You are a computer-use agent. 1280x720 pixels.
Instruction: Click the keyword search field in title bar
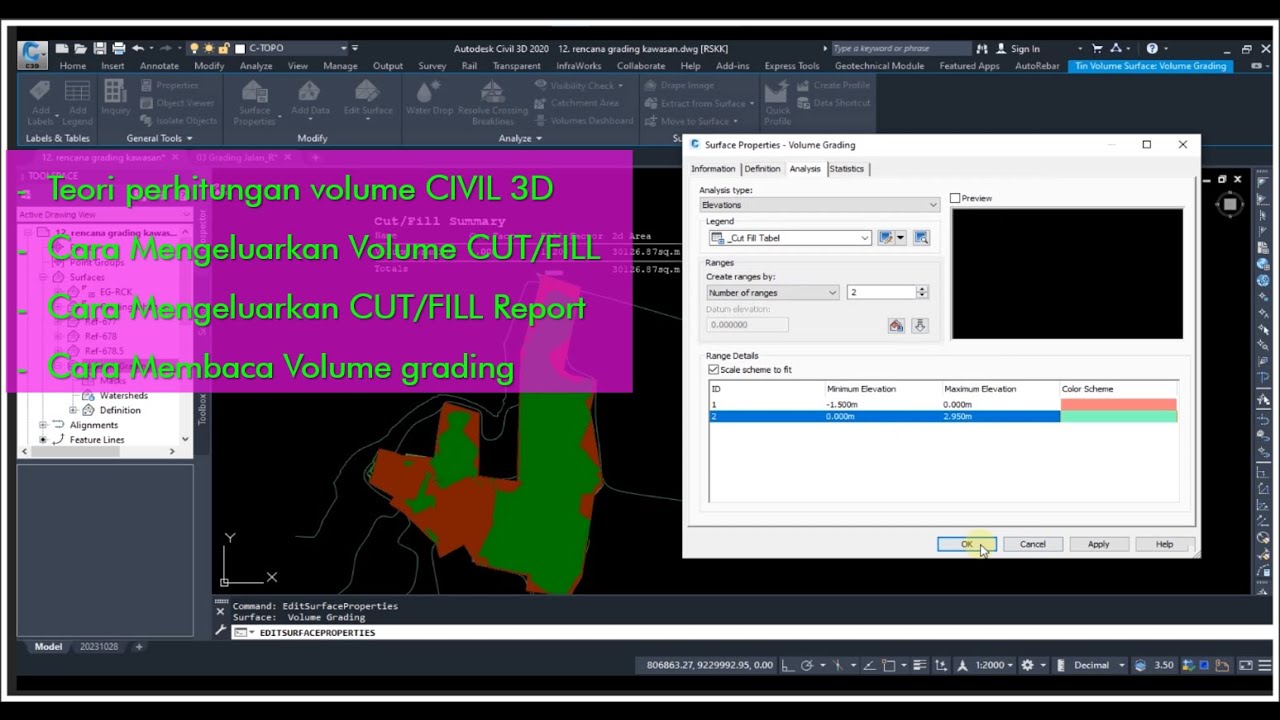[x=900, y=48]
